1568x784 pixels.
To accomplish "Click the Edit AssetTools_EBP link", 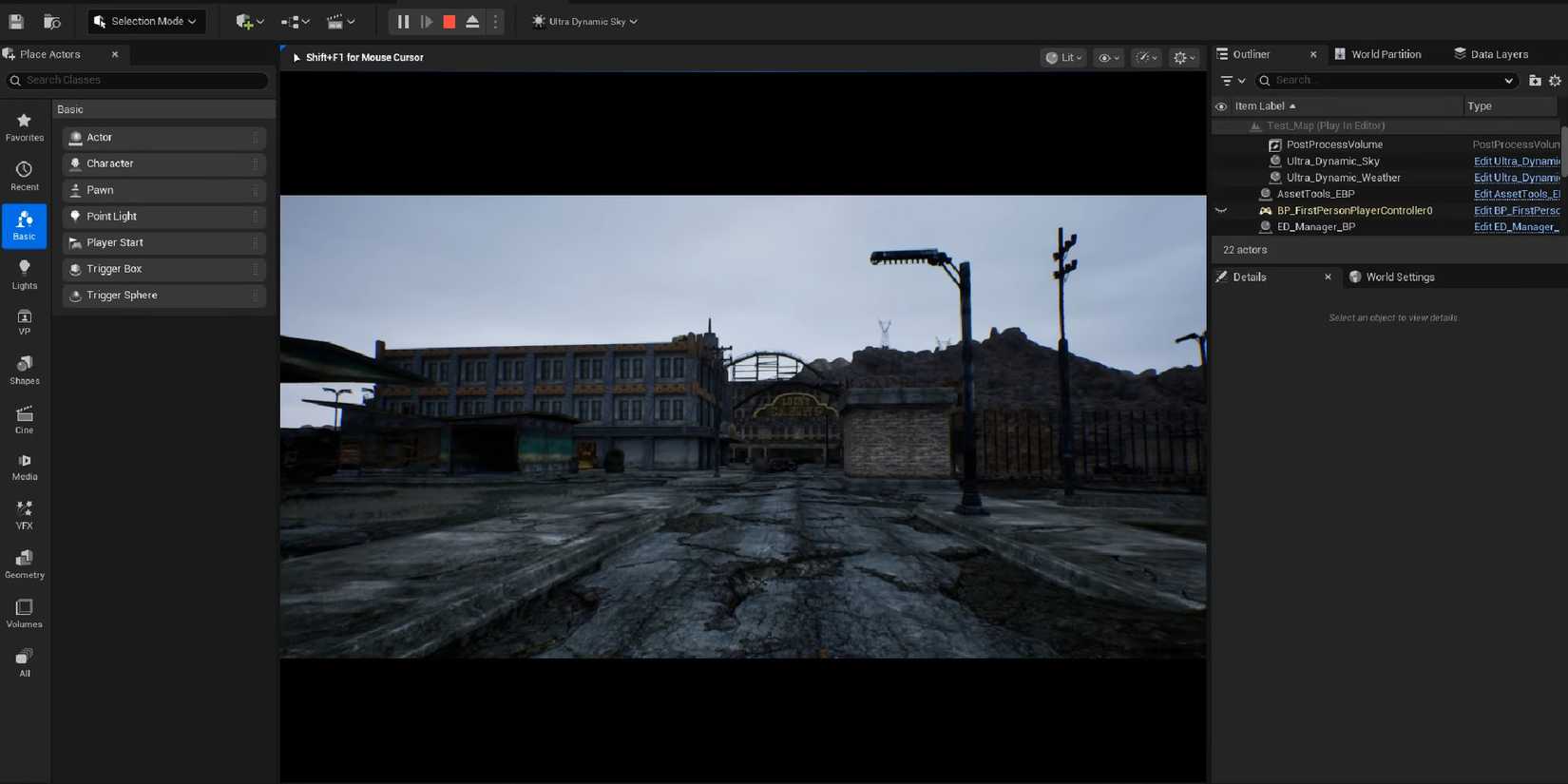I will pyautogui.click(x=1516, y=194).
